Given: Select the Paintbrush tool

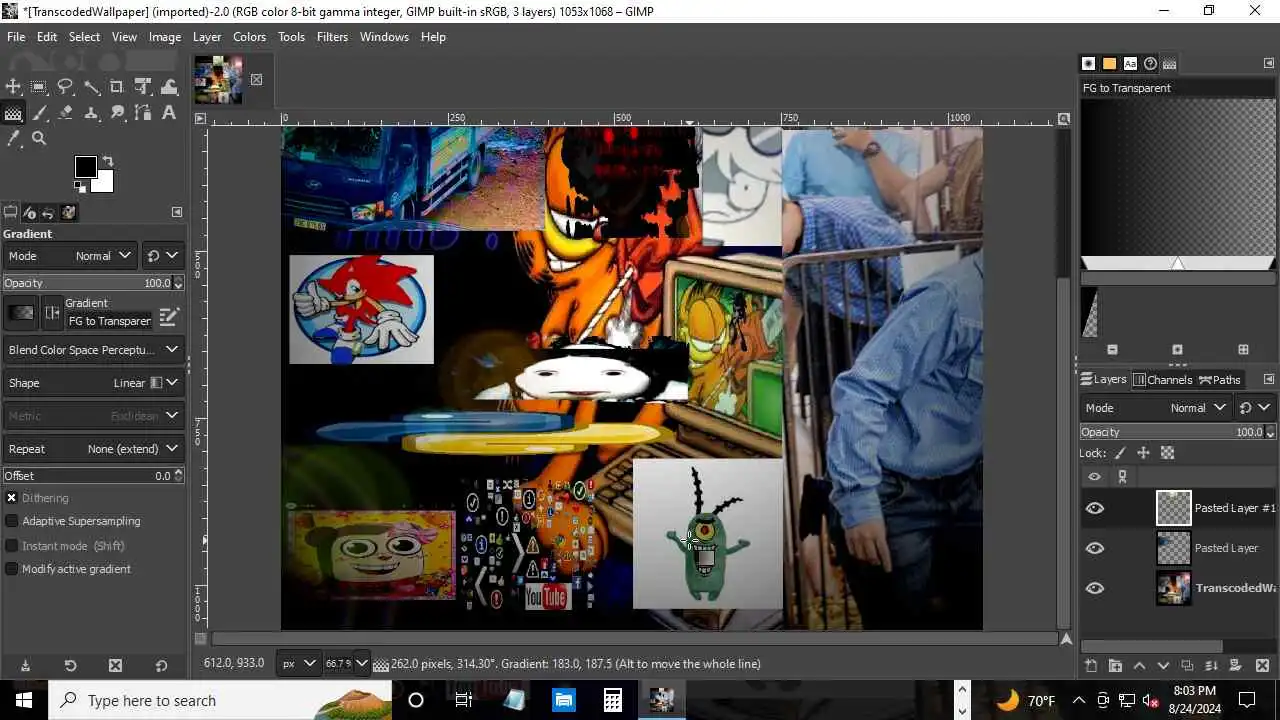Looking at the screenshot, I should tap(40, 113).
